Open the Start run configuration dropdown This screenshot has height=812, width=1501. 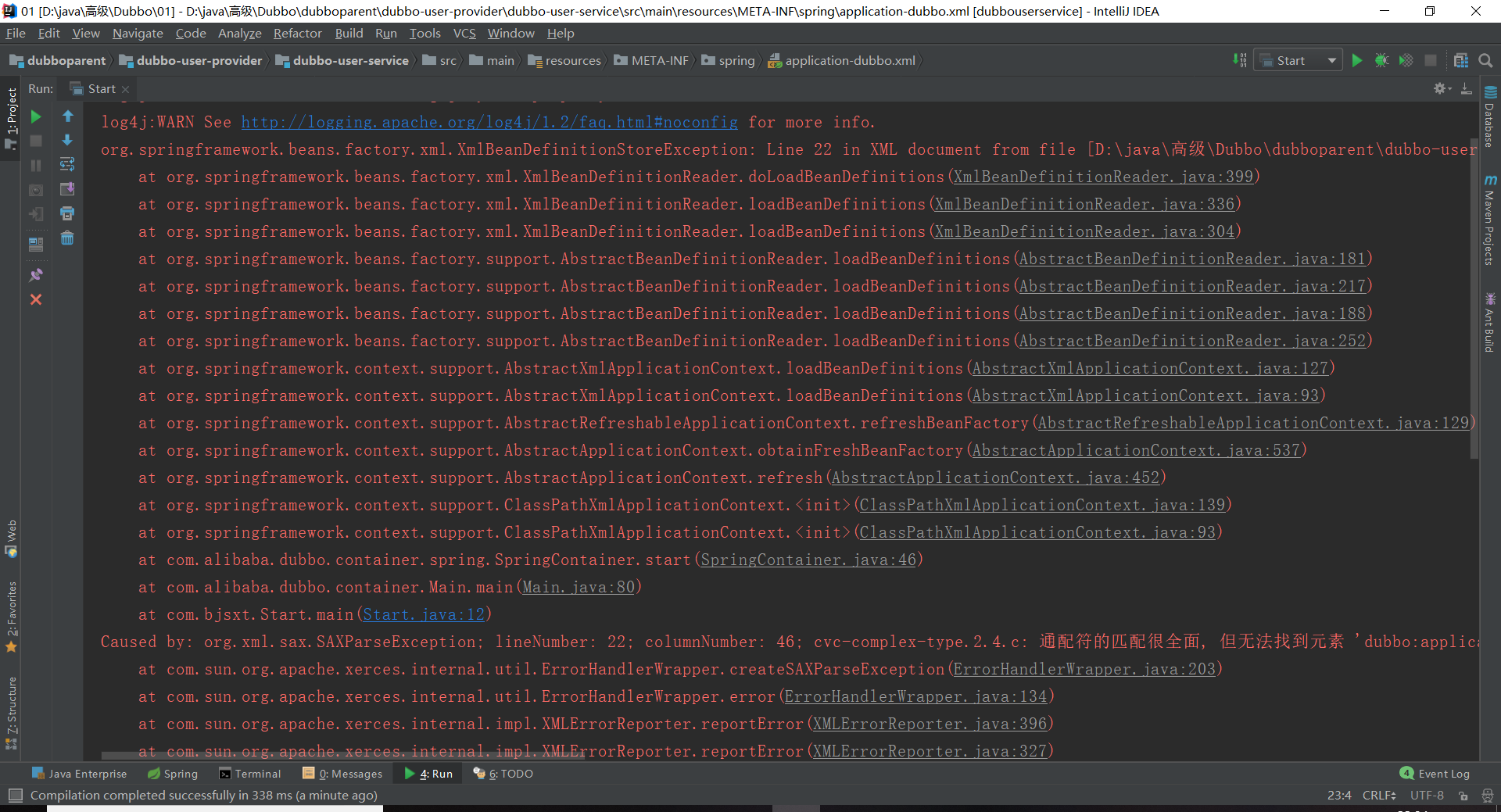coord(1298,60)
